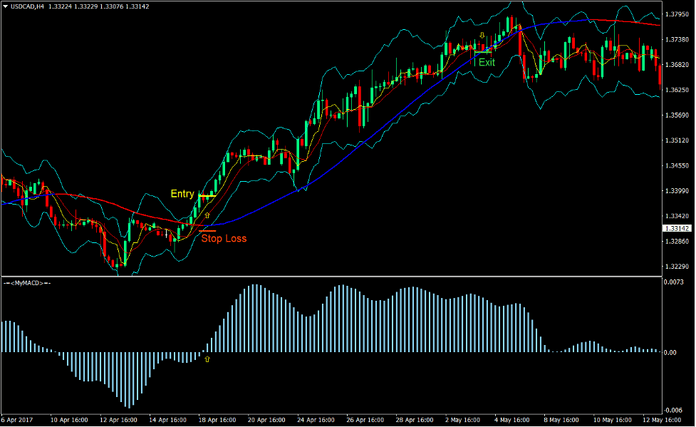The image size is (696, 427).
Task: Click the '20 Apr 16:00' time label
Action: point(266,420)
